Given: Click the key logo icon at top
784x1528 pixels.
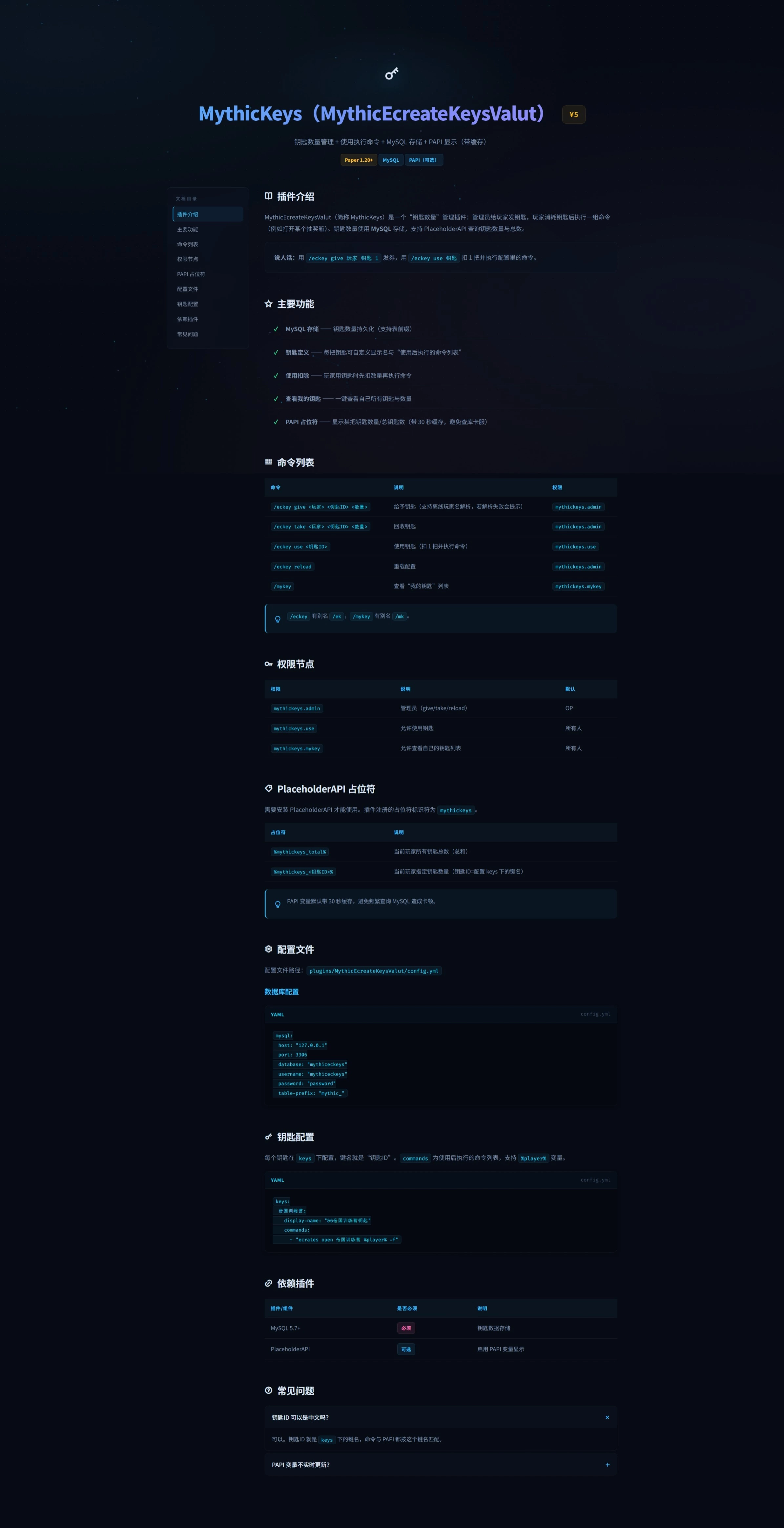Looking at the screenshot, I should (x=391, y=73).
